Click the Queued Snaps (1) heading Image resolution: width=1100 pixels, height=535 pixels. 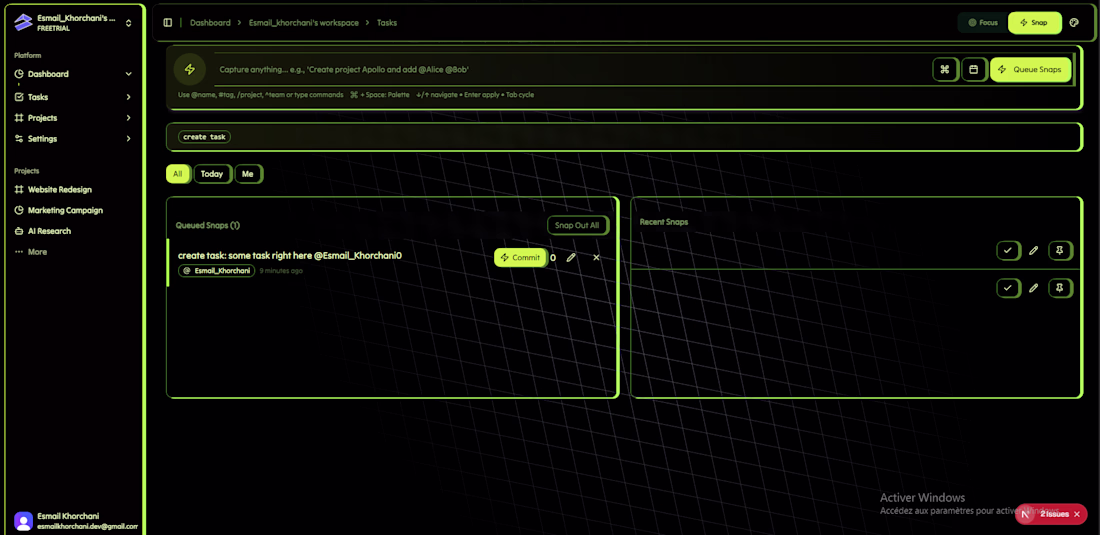coord(208,225)
